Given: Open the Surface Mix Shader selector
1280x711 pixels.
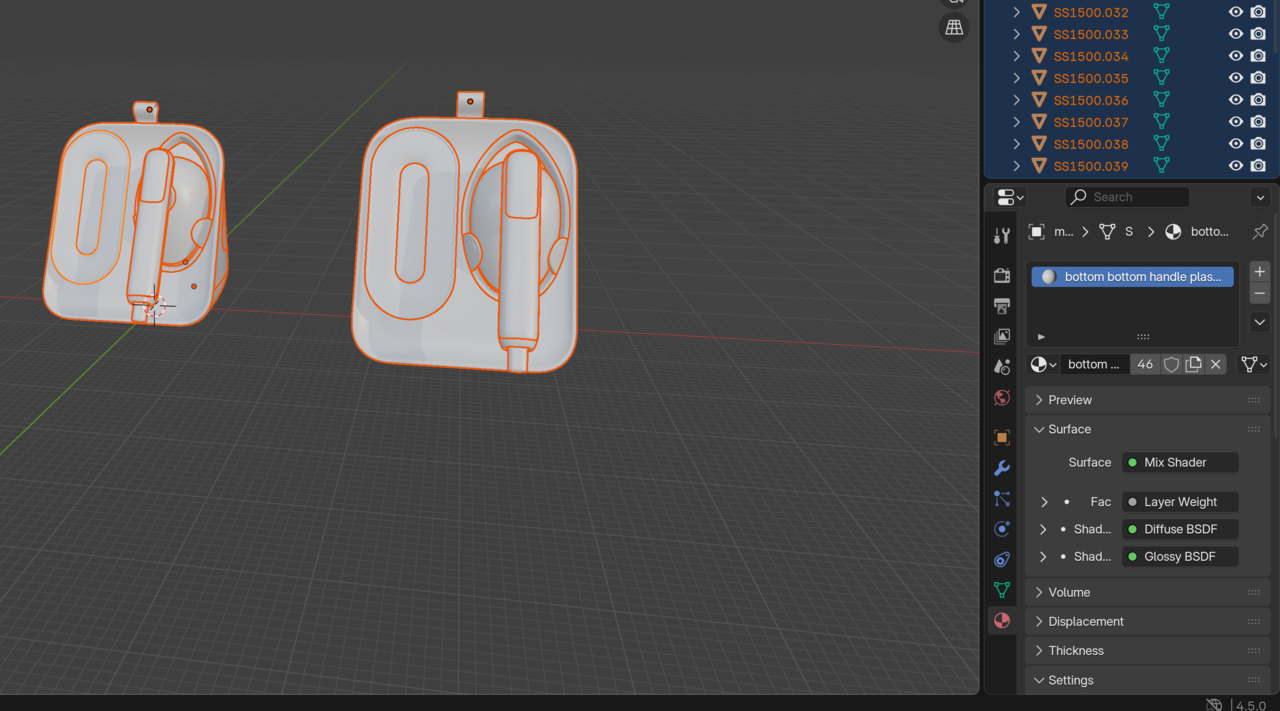Looking at the screenshot, I should (x=1180, y=462).
